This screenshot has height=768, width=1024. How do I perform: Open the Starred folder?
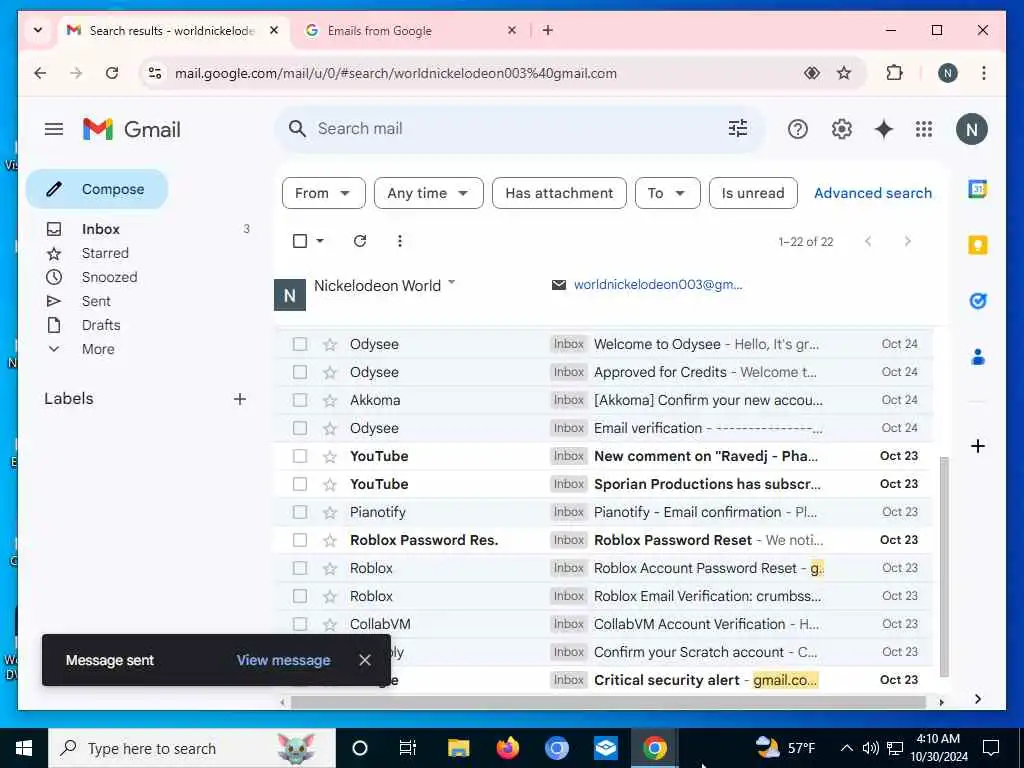tap(105, 253)
